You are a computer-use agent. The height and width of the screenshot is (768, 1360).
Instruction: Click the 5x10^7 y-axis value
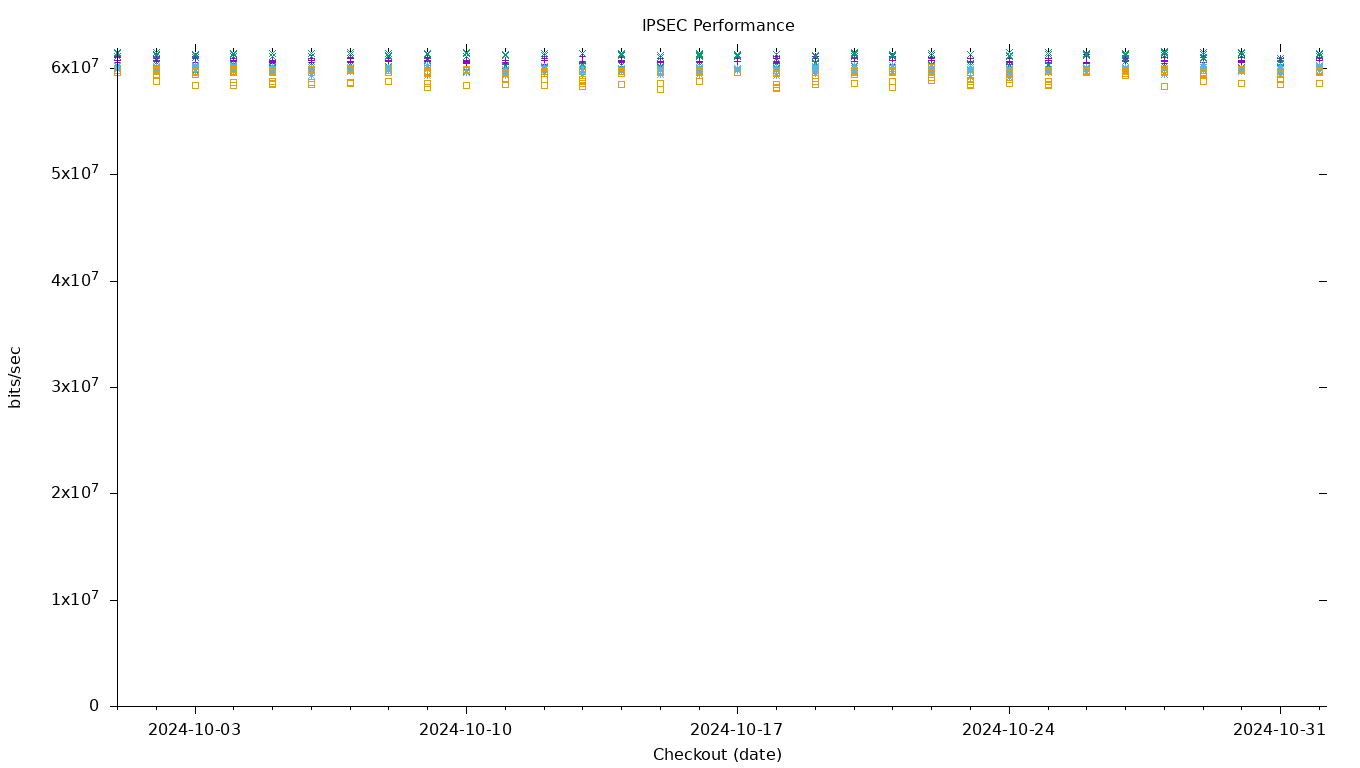pyautogui.click(x=75, y=172)
